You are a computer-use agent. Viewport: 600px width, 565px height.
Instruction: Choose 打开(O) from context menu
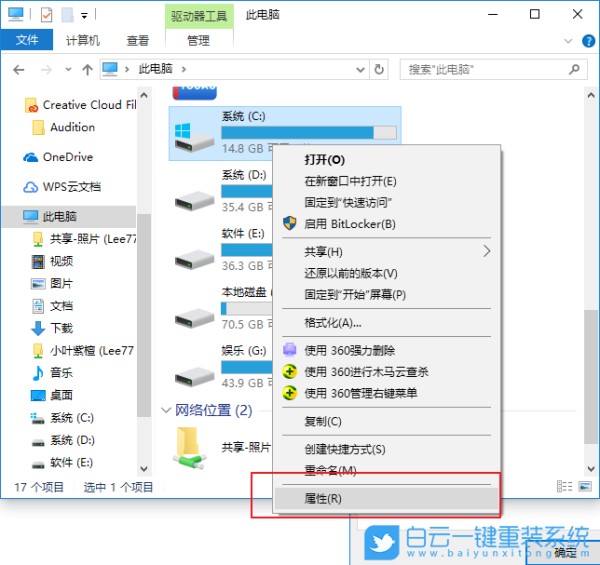pyautogui.click(x=386, y=160)
